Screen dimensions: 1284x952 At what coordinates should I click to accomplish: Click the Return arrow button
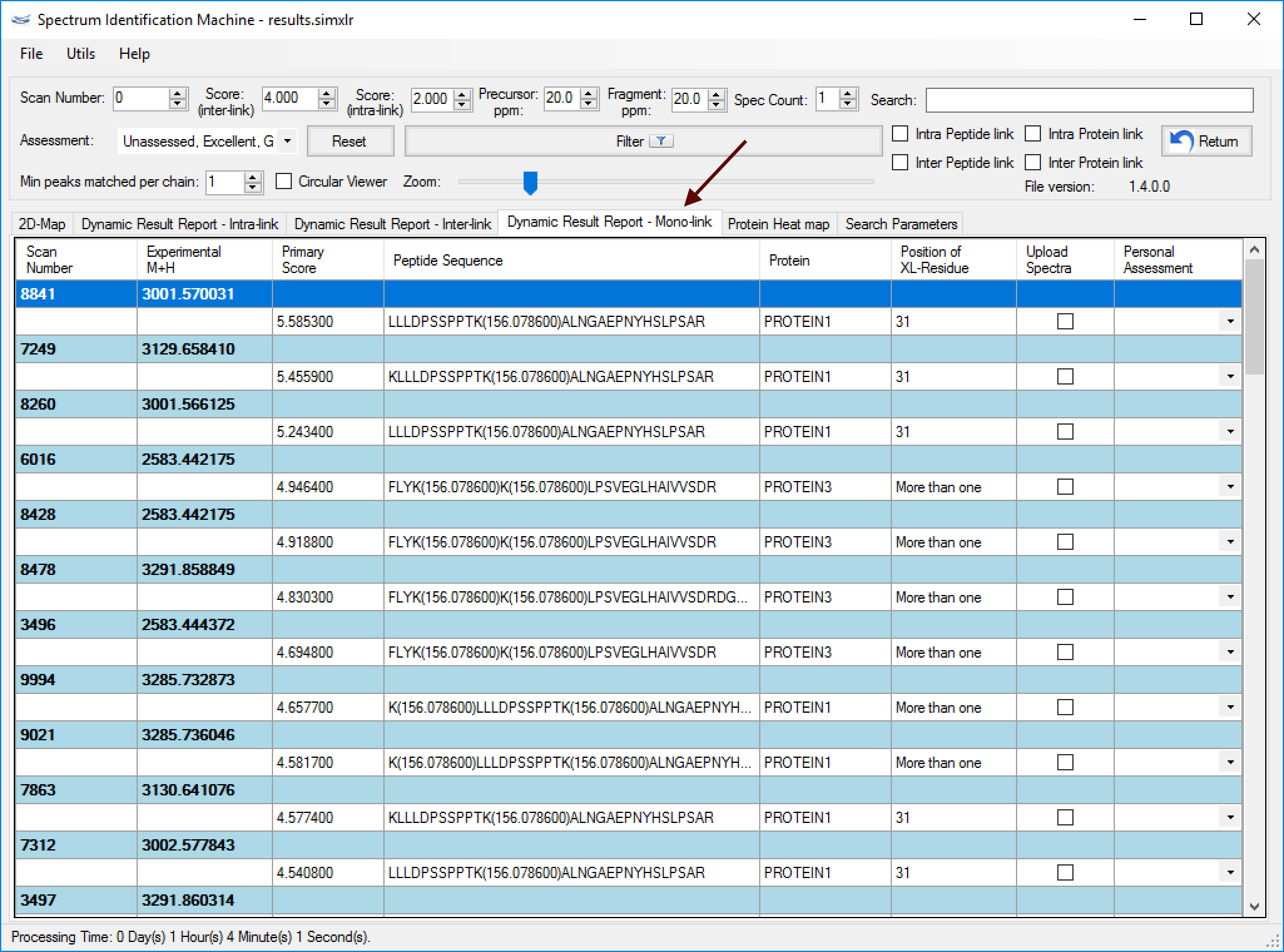tap(1206, 141)
